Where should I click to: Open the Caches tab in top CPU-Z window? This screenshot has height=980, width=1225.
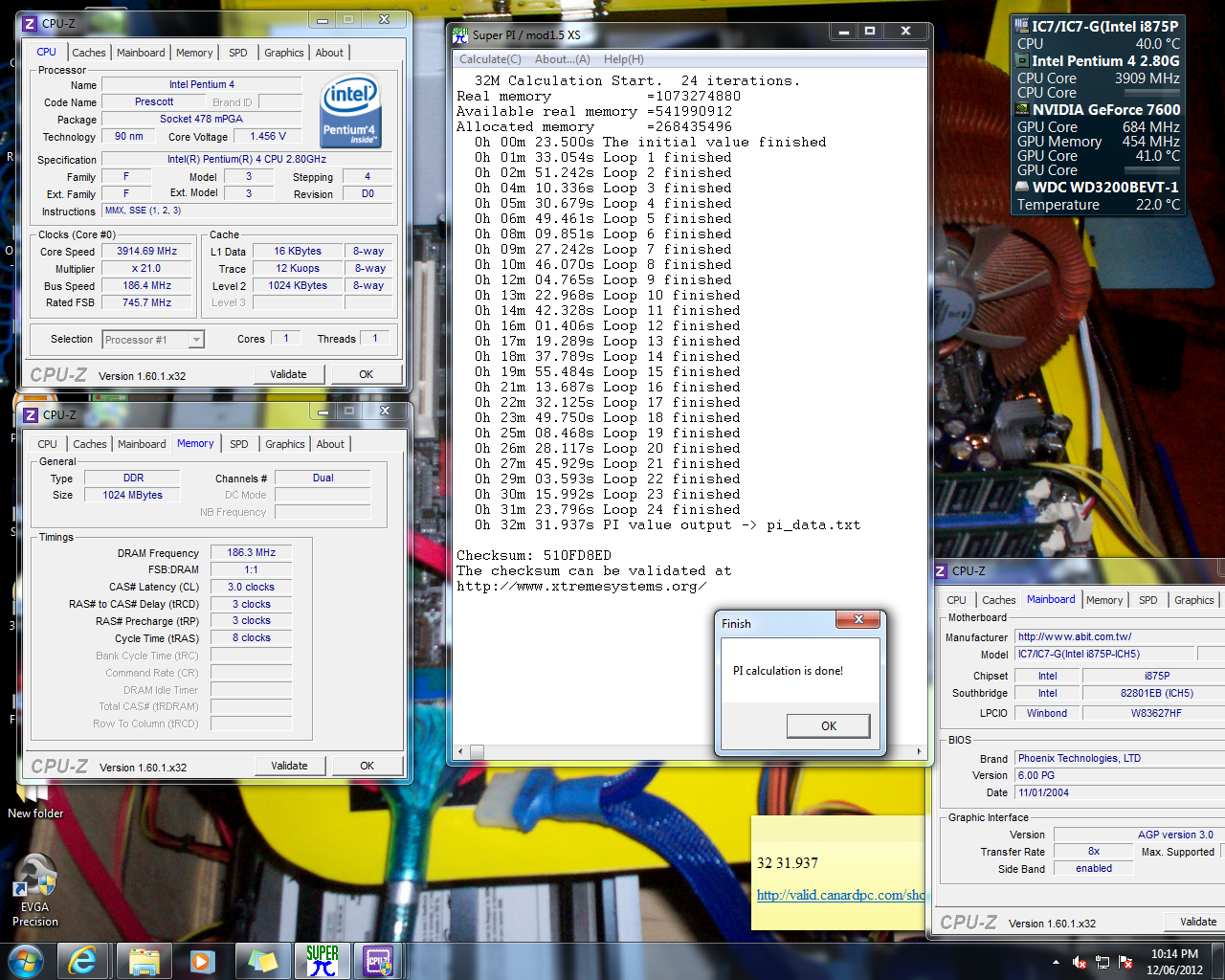[x=89, y=53]
